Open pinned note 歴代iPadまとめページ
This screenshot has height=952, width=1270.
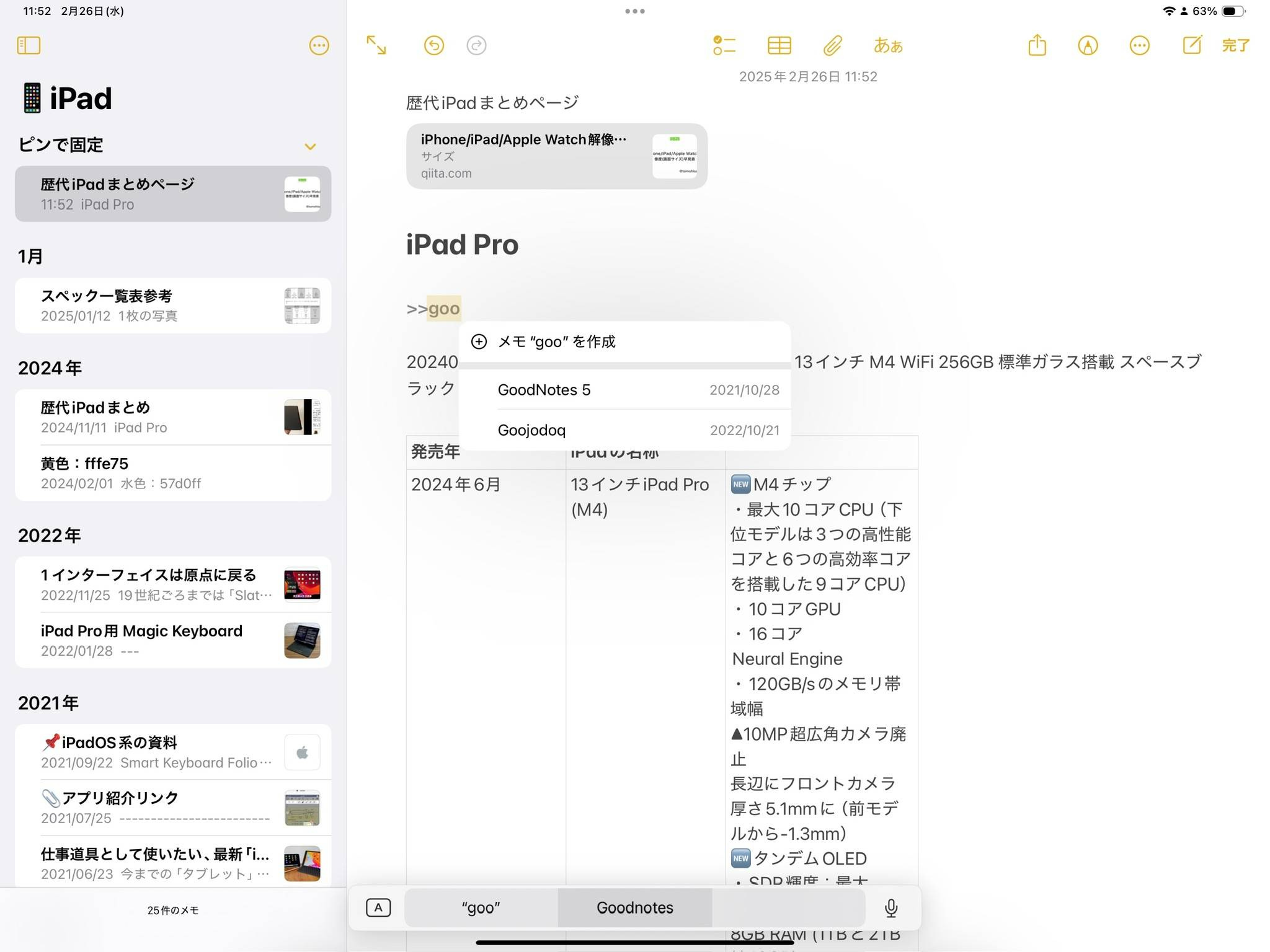(173, 193)
